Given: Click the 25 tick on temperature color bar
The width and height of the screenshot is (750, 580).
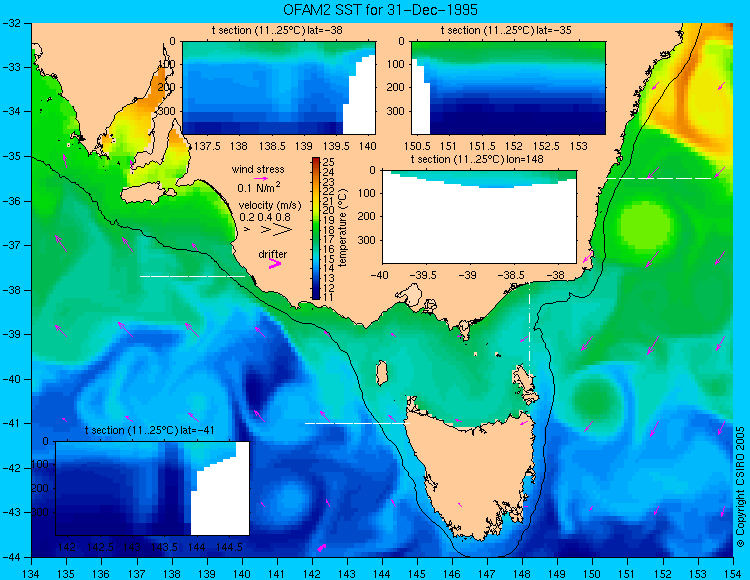Looking at the screenshot, I should 329,162.
